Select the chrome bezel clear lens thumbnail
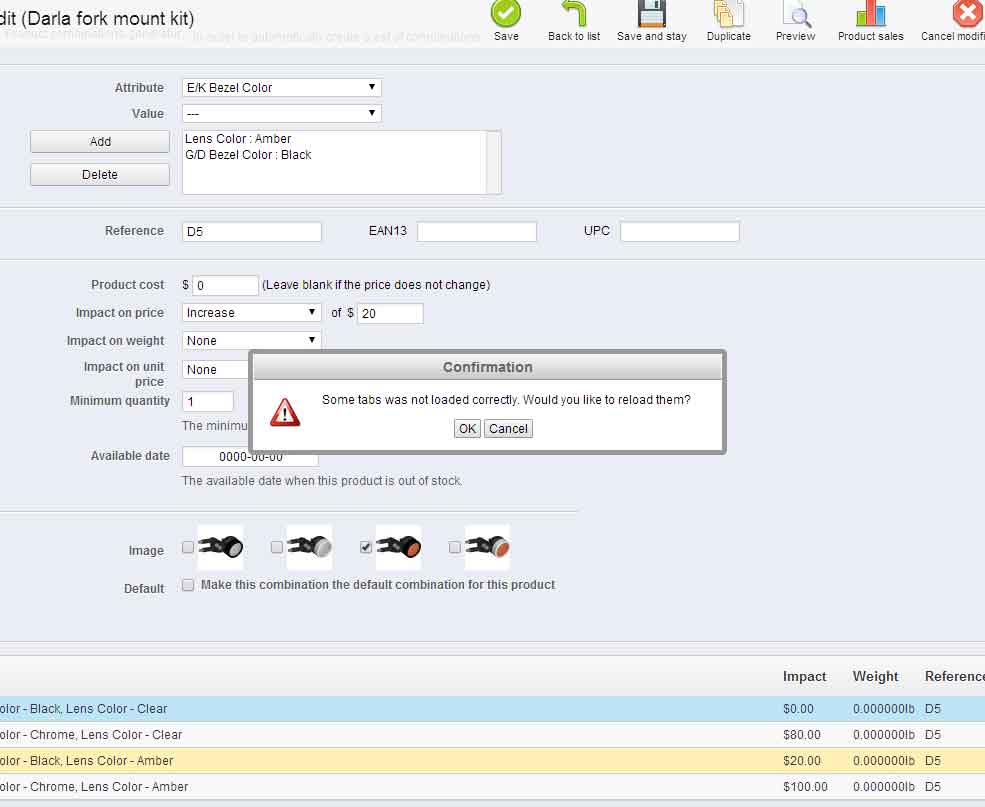 pyautogui.click(x=310, y=547)
